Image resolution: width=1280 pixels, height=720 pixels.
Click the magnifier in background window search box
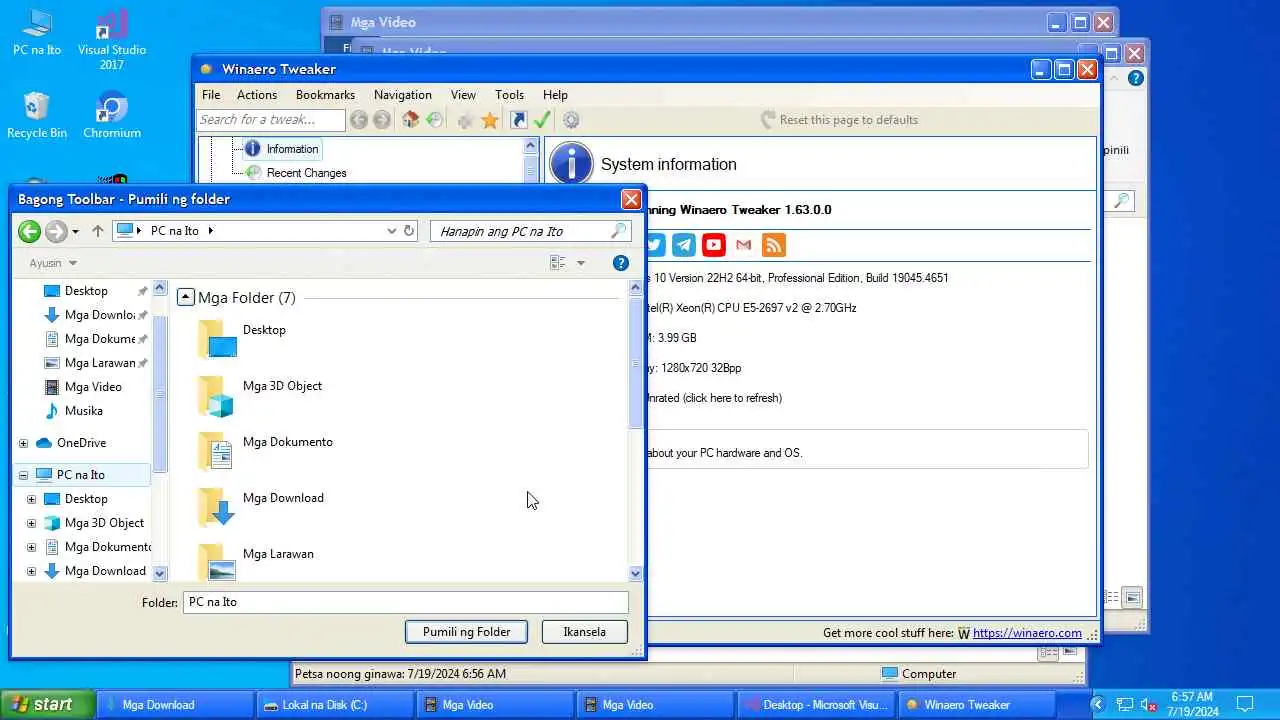tap(1121, 201)
